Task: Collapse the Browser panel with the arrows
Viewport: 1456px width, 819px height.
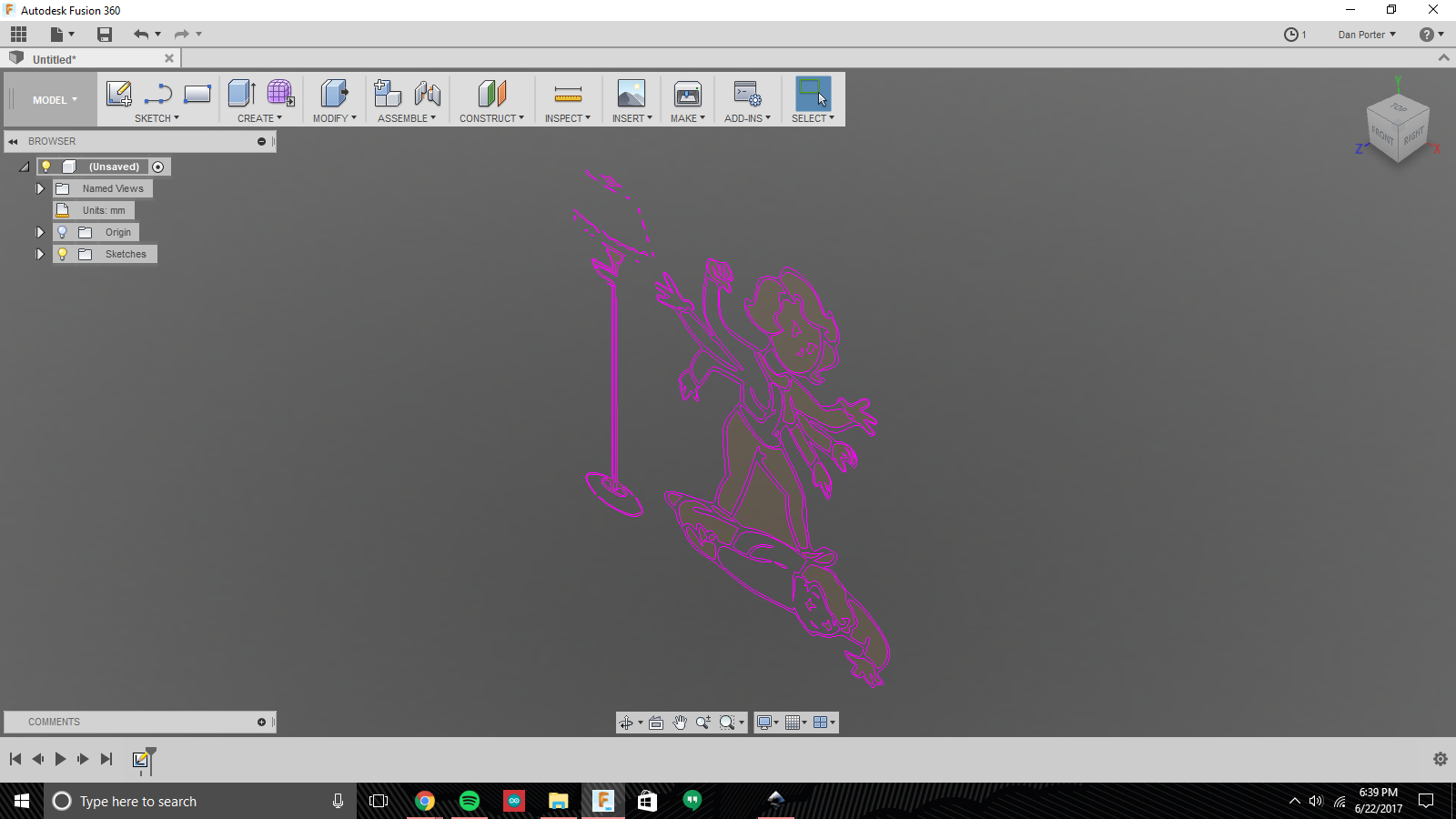Action: [x=13, y=142]
